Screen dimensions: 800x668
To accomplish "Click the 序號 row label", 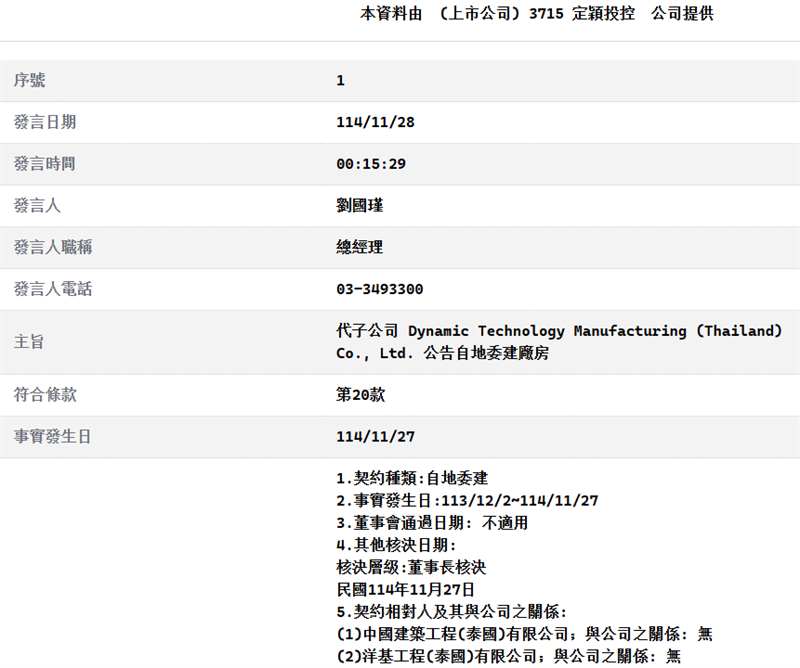I will pos(28,81).
